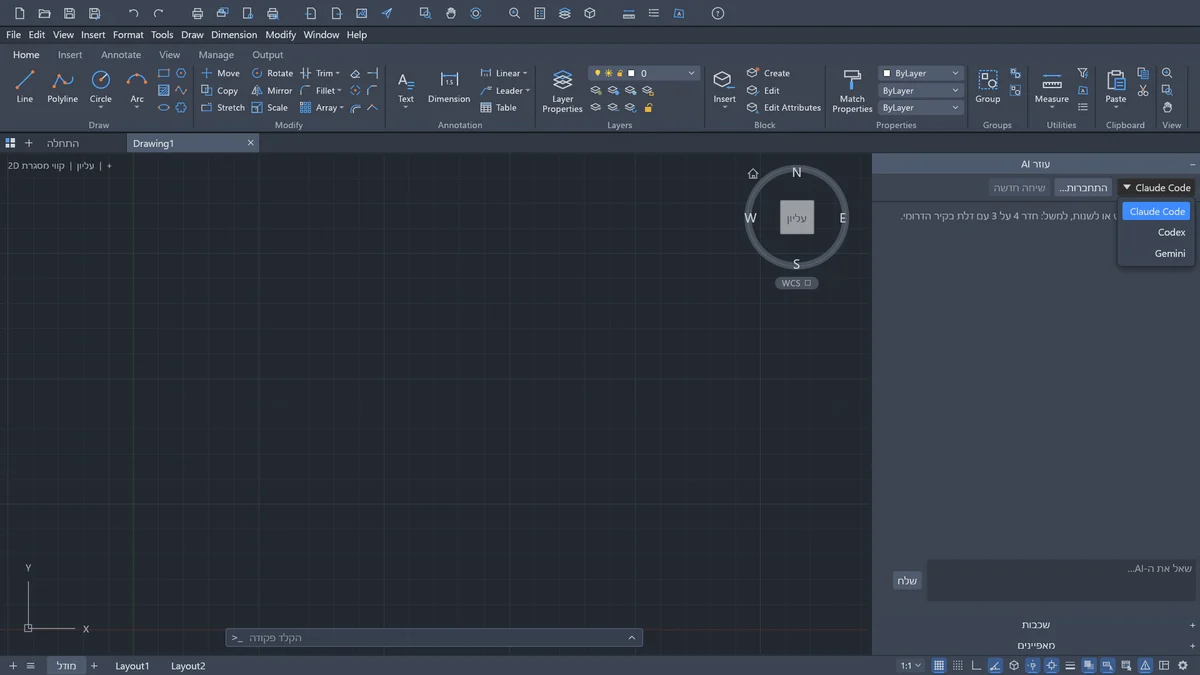Switch to the Annotate ribbon tab
1200x675 pixels.
coord(121,55)
